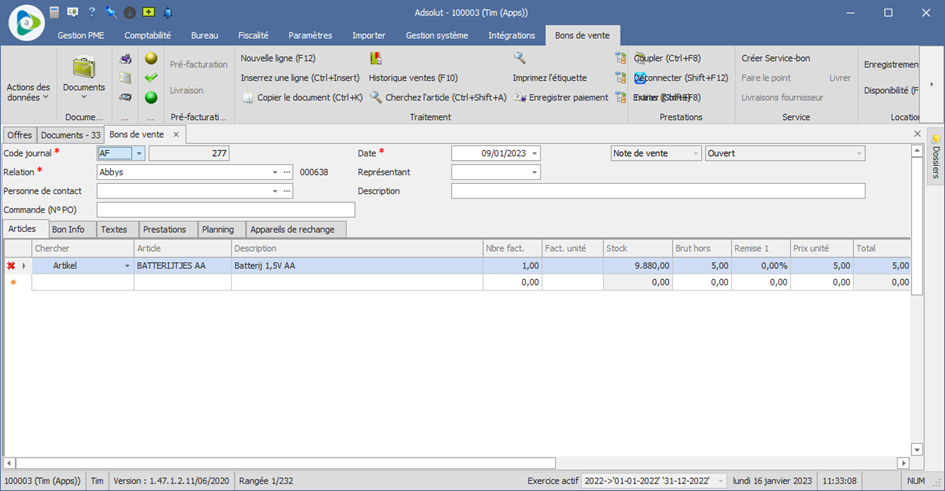Click the magnifier icon above Imprimez l'étiquette
This screenshot has height=491, width=945.
[x=520, y=58]
